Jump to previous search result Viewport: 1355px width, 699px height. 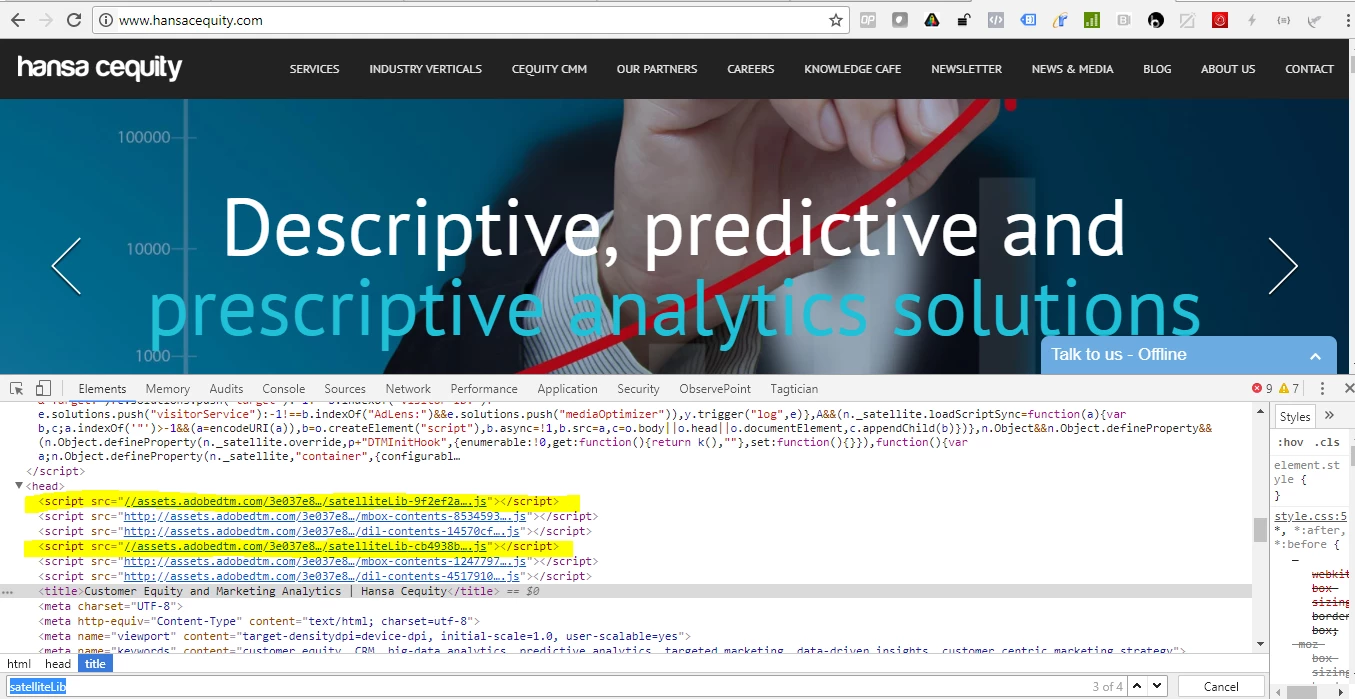[1139, 686]
